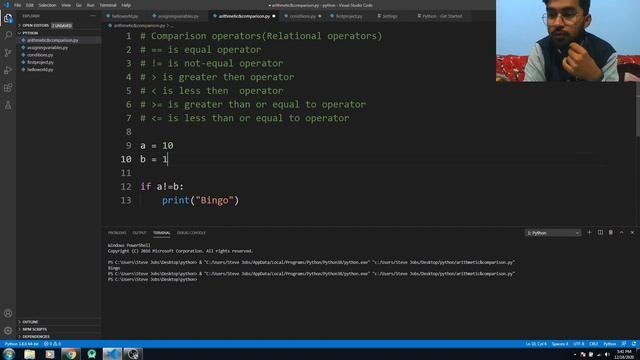
Task: Open arithmeticbcomparison.py in explorer tree
Action: [53, 40]
